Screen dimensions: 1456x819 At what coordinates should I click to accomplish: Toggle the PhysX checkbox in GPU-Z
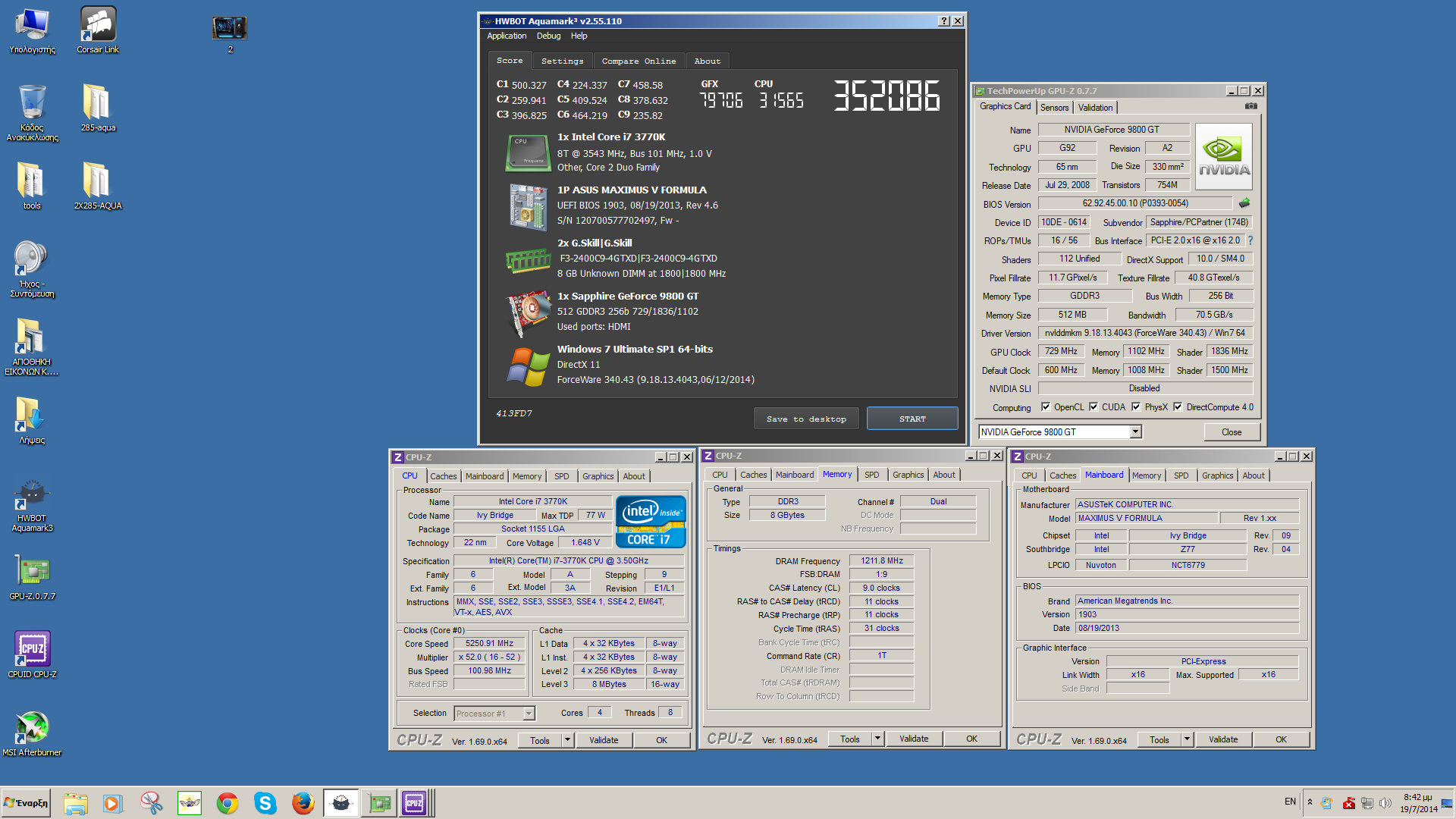1136,407
